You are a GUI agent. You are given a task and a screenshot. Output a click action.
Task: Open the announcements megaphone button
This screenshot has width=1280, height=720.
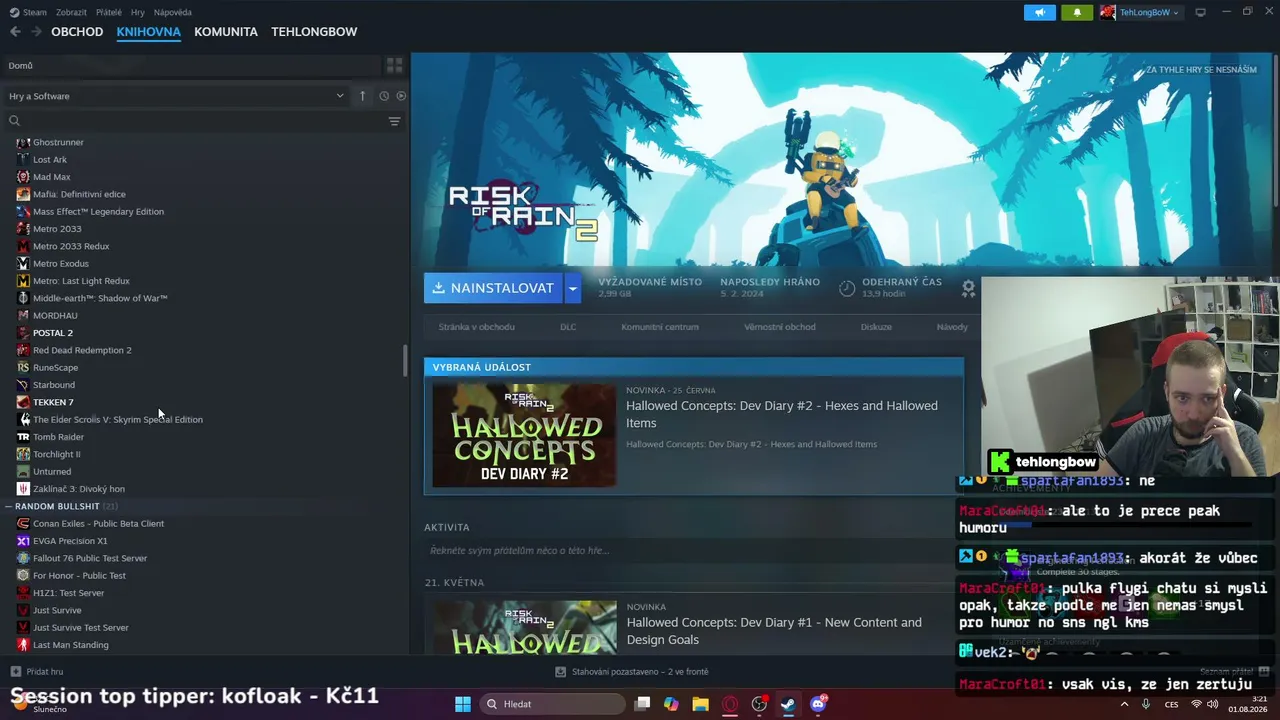(x=1040, y=12)
